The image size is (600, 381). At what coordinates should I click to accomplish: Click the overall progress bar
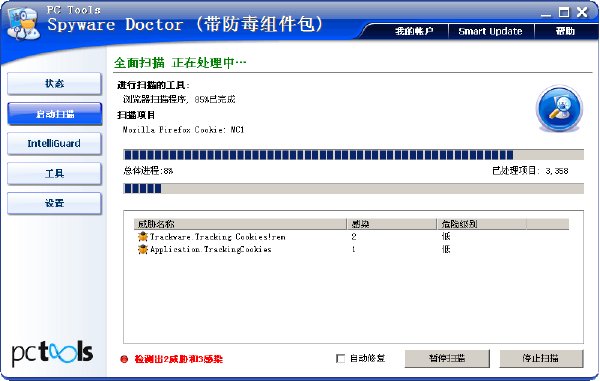pos(354,188)
